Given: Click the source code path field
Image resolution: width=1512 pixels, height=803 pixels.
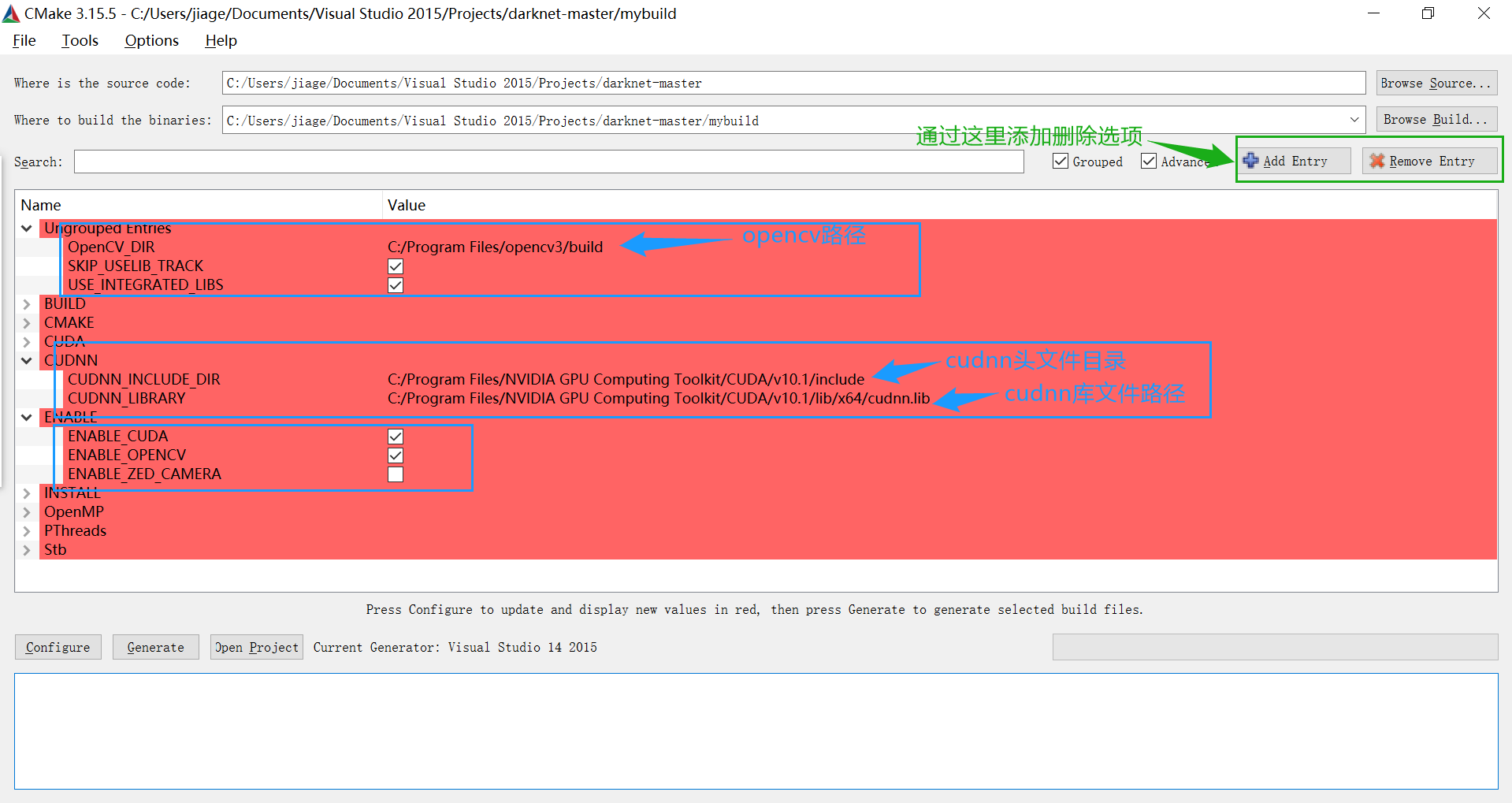Looking at the screenshot, I should click(794, 83).
